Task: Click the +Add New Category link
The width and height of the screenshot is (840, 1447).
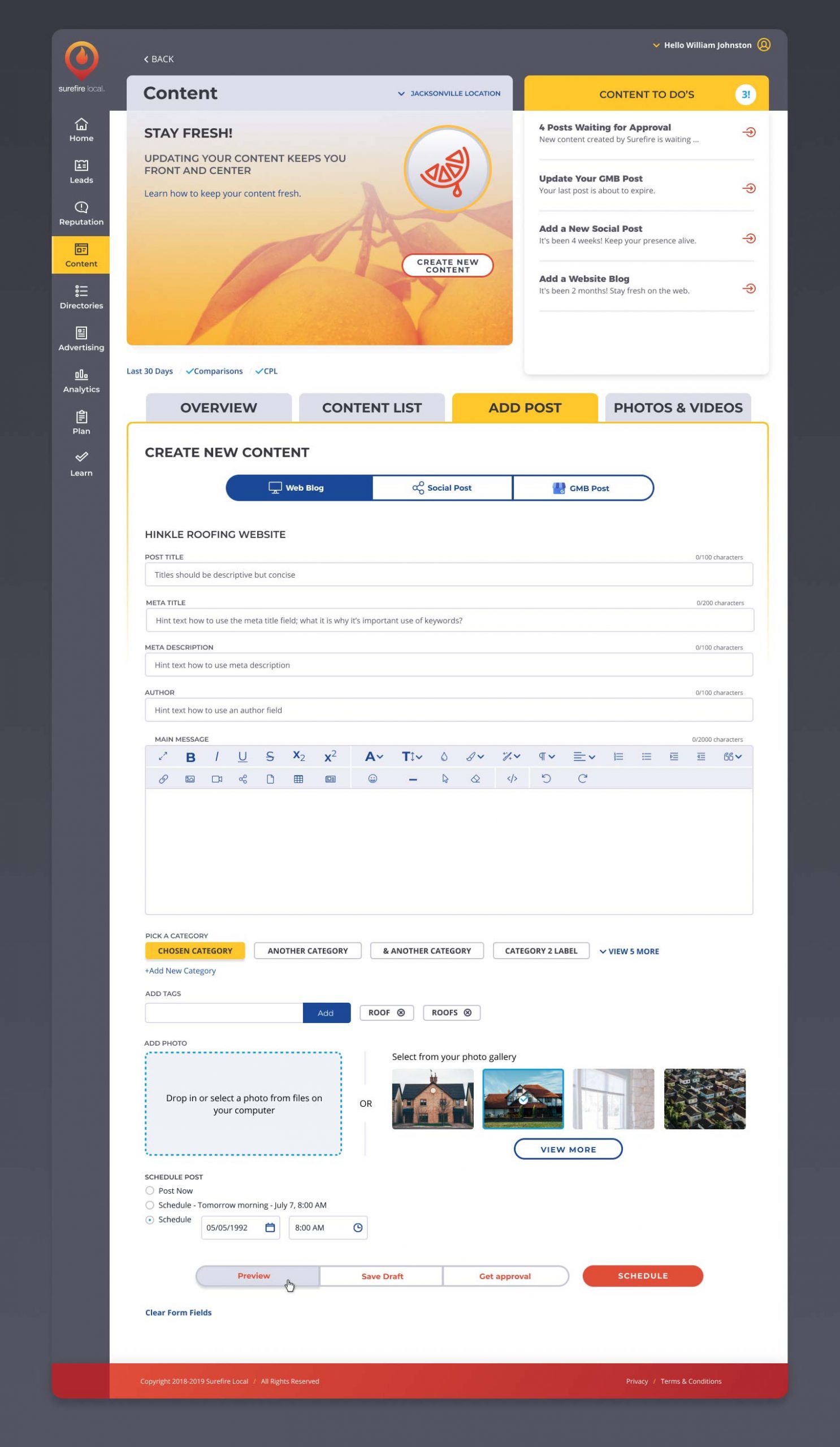Action: 180,971
